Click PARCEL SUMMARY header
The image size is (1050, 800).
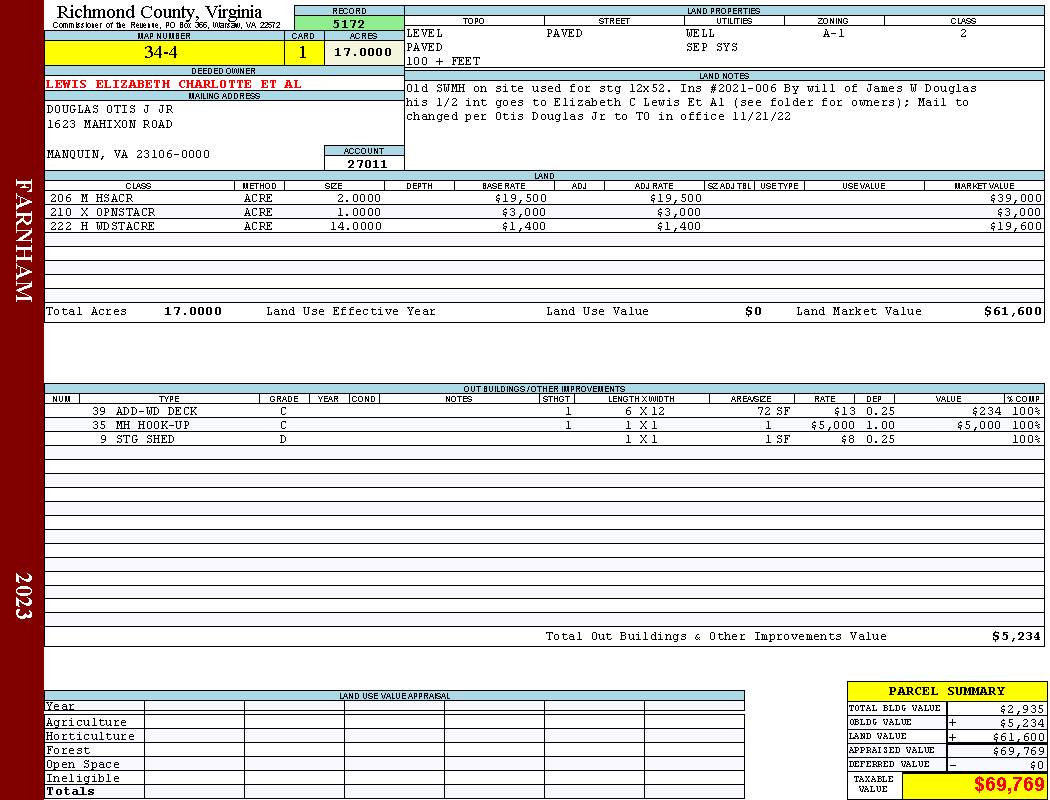point(946,691)
